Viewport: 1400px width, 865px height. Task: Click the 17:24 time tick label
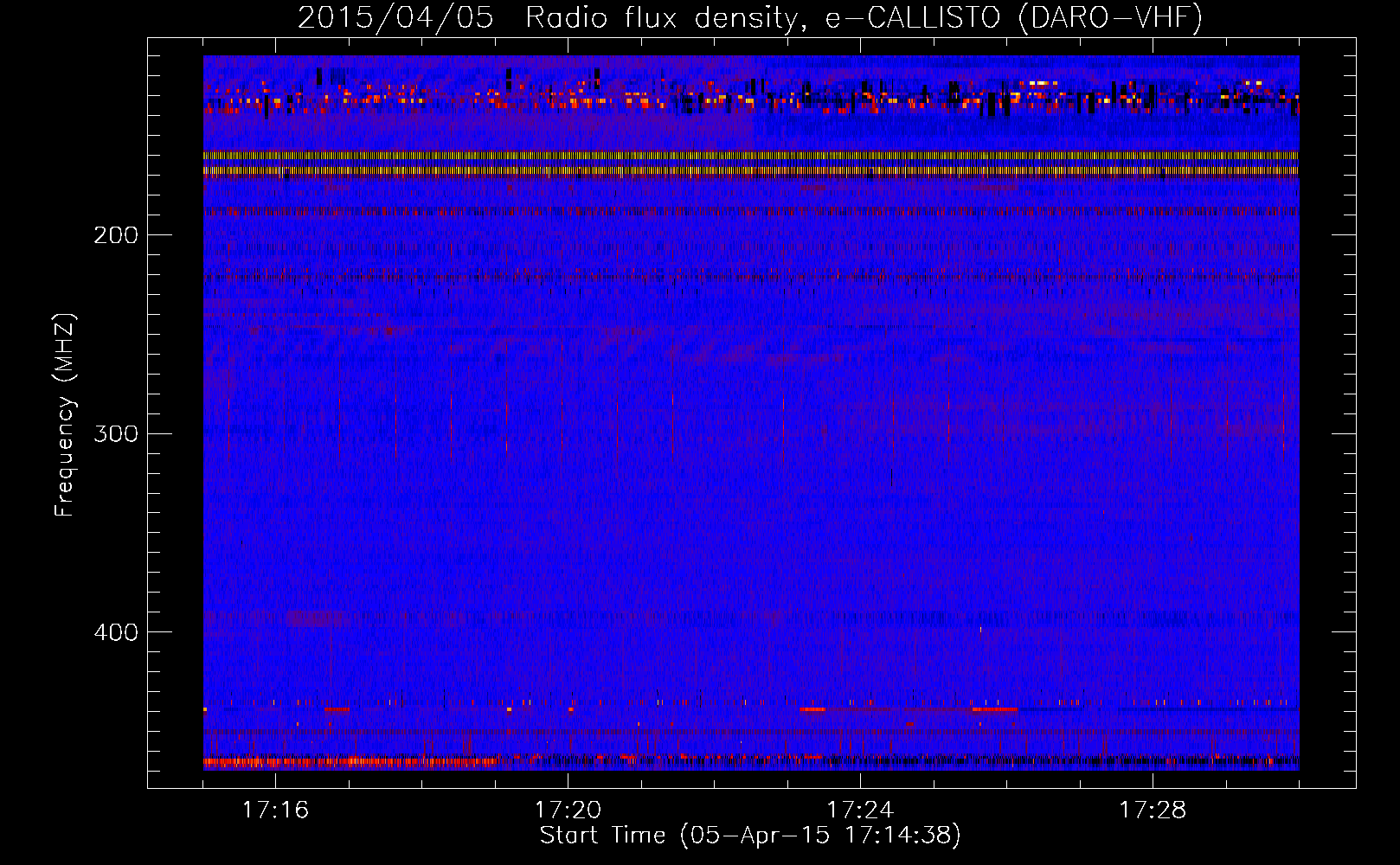click(860, 810)
